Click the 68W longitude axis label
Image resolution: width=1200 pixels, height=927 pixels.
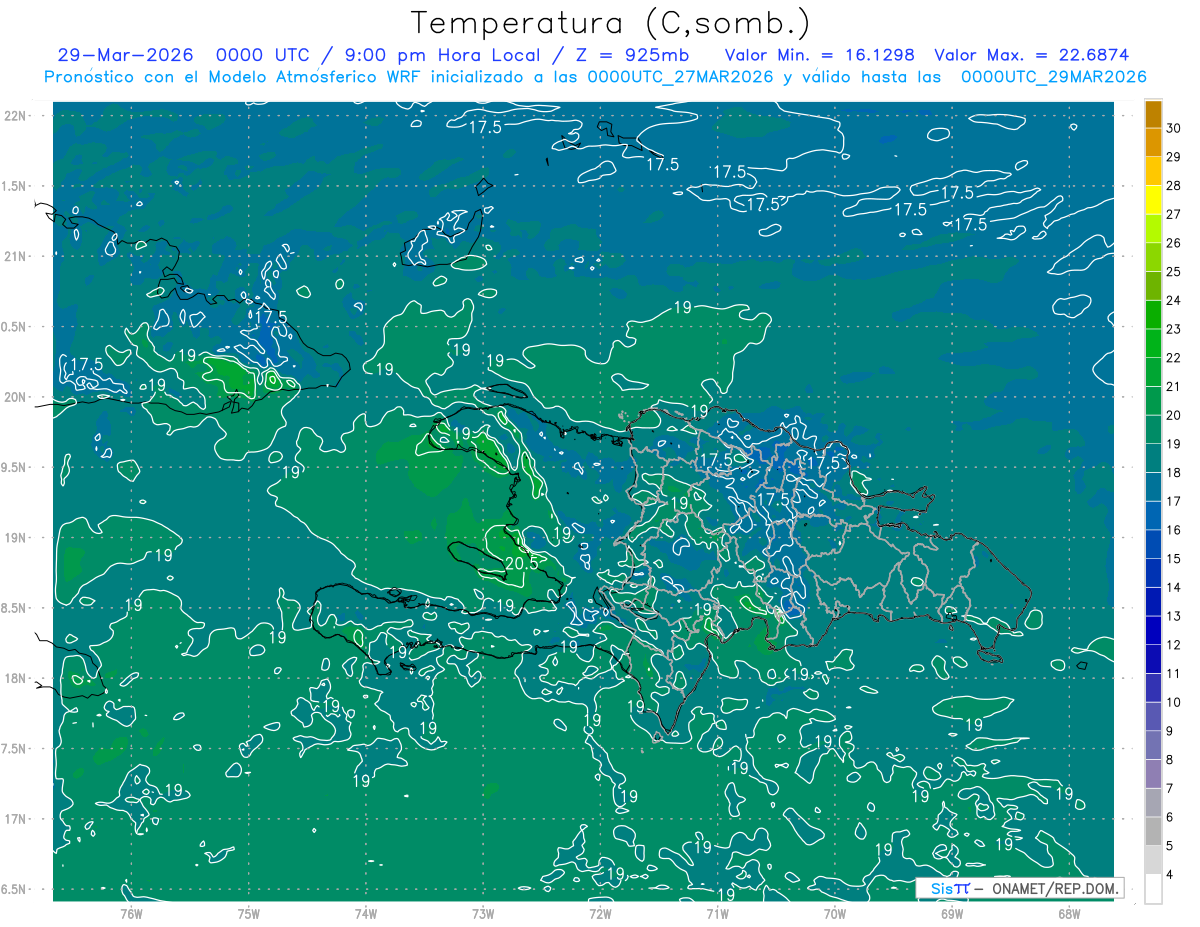(1069, 913)
